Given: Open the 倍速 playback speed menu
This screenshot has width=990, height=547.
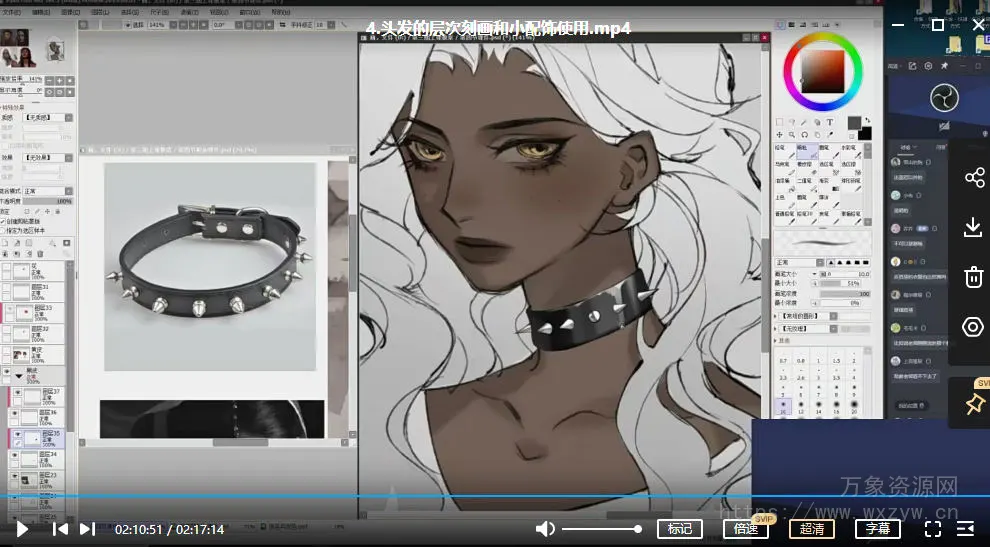Looking at the screenshot, I should [745, 529].
